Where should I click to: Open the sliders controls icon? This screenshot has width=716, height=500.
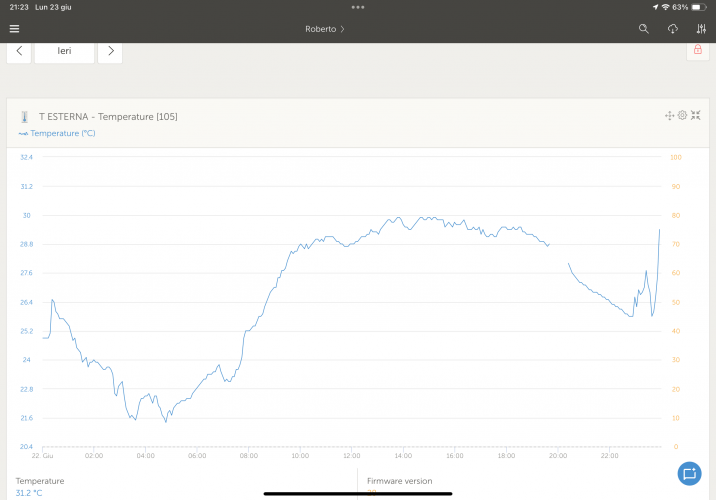click(x=701, y=29)
